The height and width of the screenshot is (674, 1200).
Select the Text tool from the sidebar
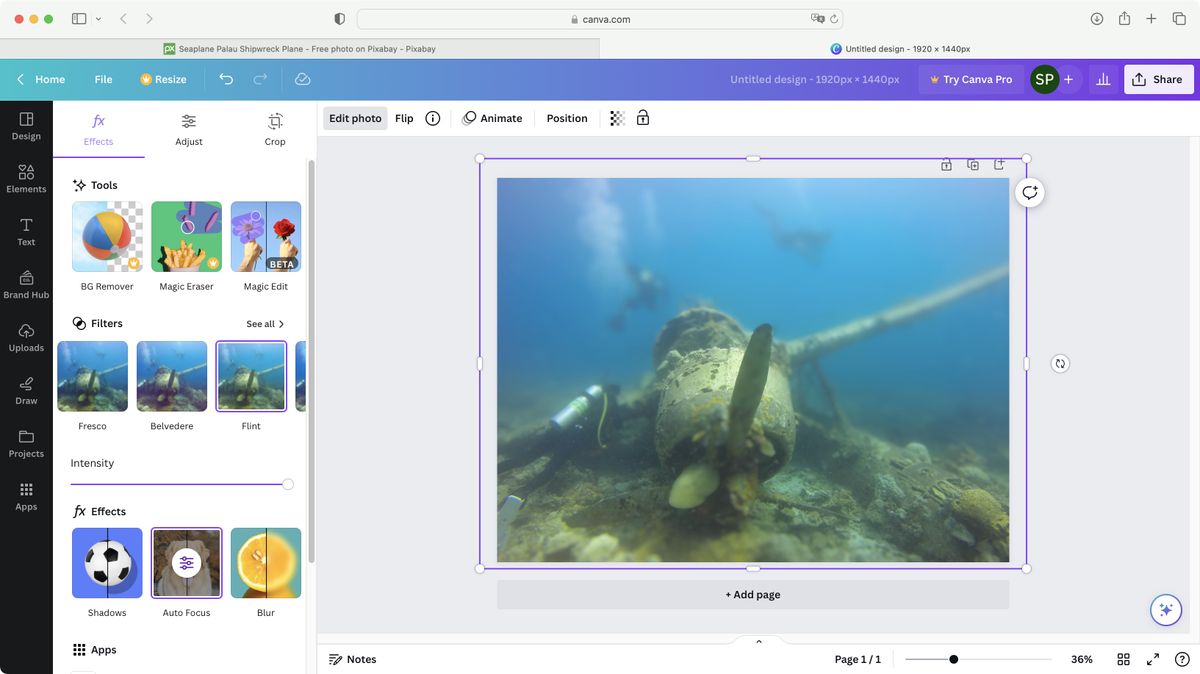click(26, 233)
